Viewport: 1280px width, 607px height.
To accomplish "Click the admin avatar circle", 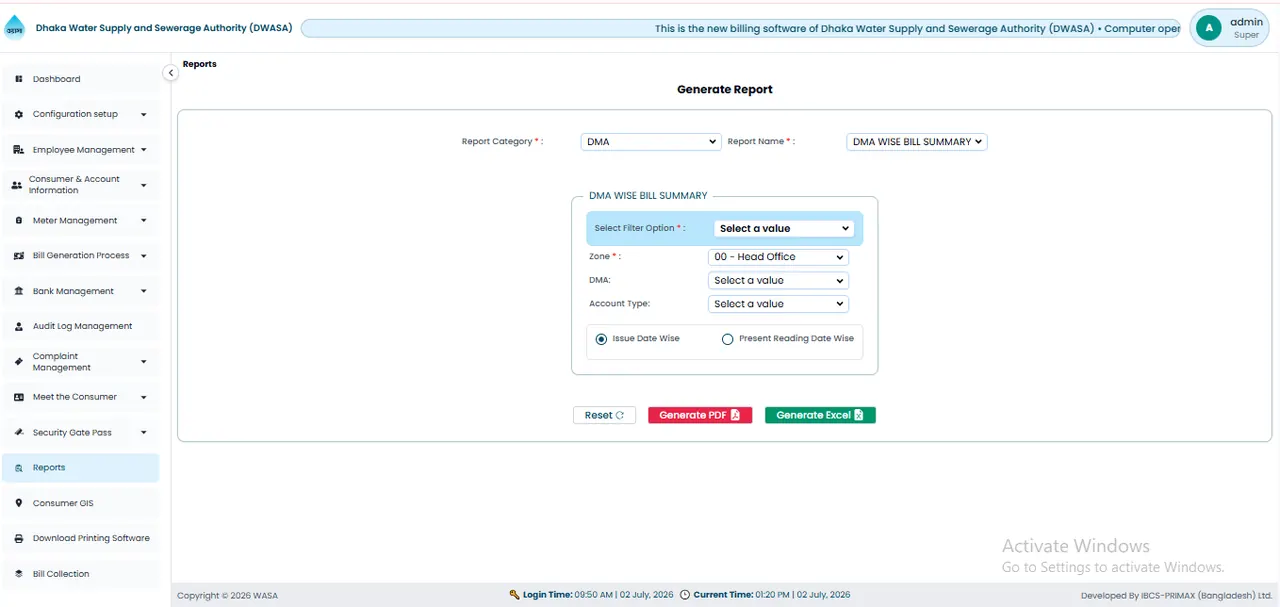I will (1209, 28).
